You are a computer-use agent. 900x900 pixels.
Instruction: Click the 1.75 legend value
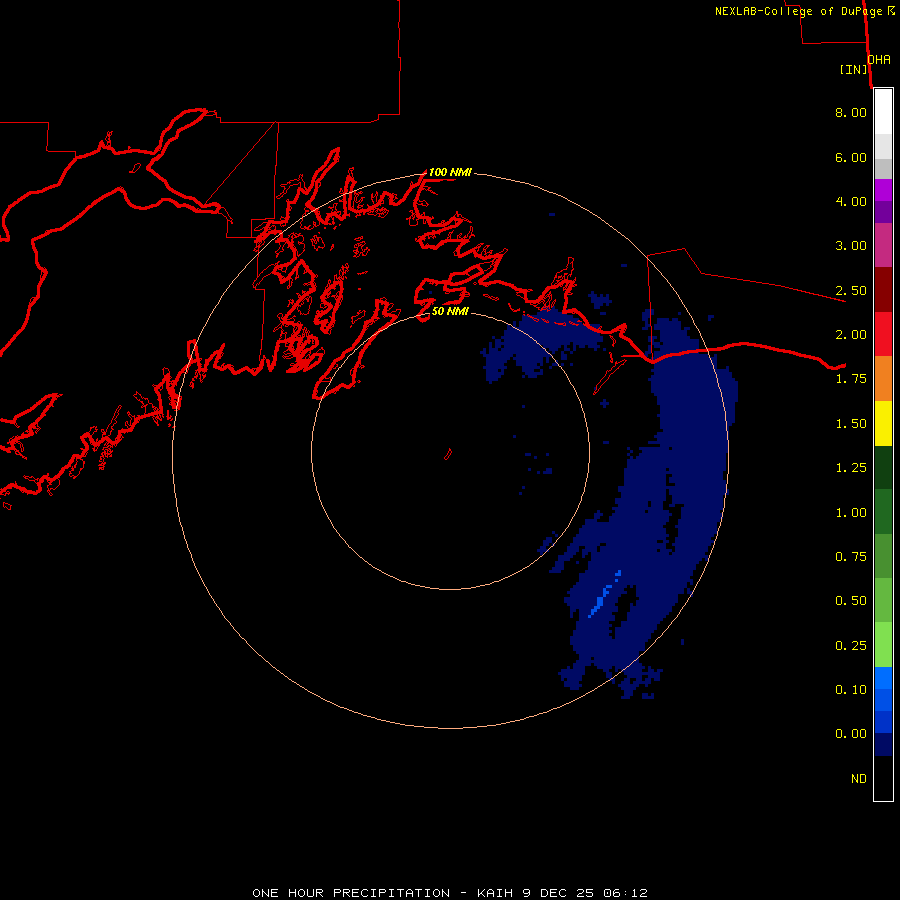pyautogui.click(x=851, y=379)
